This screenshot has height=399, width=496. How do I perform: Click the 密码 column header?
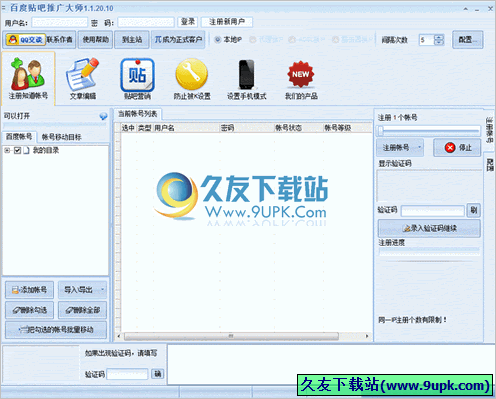click(x=247, y=128)
